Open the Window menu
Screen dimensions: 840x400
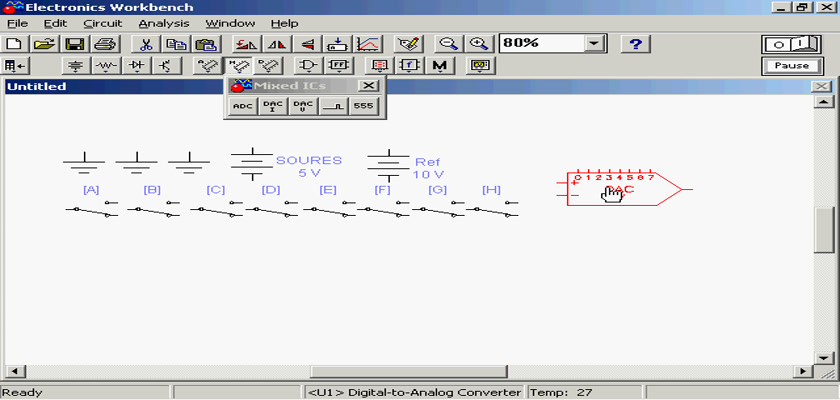(230, 24)
